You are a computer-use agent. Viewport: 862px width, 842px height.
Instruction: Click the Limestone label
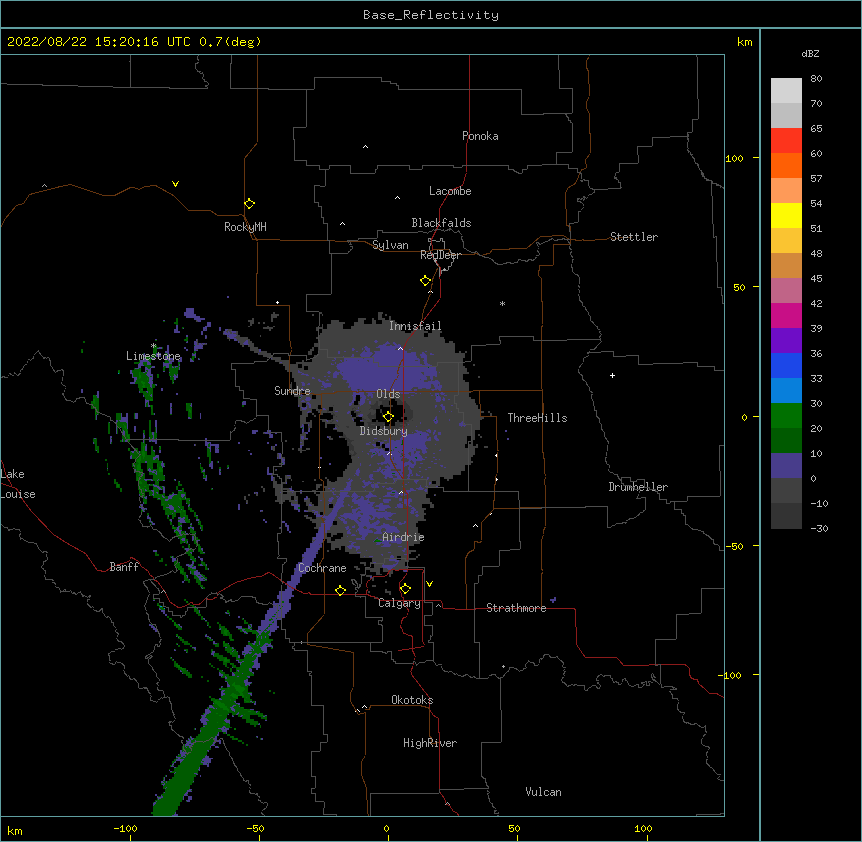[x=153, y=356]
